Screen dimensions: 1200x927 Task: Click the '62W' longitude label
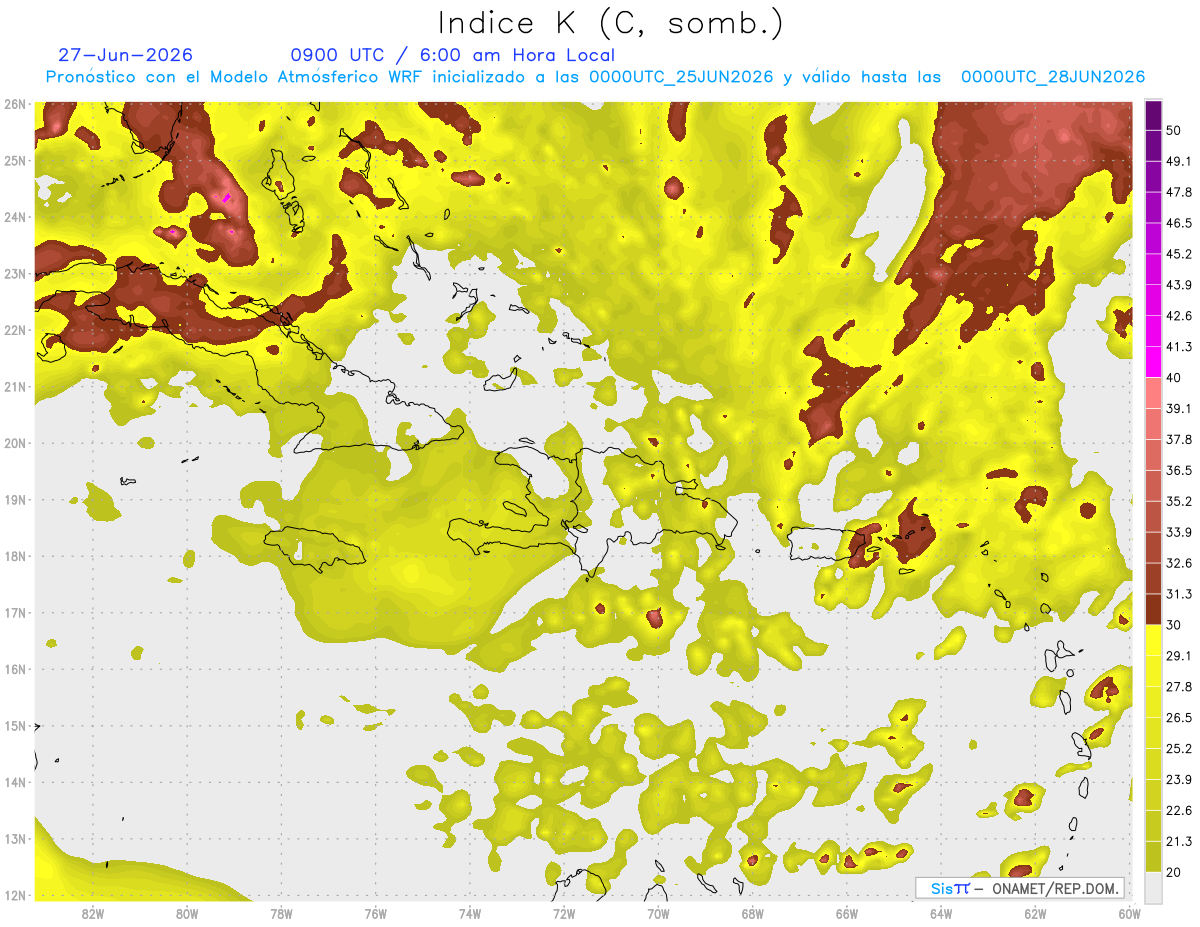click(1035, 914)
